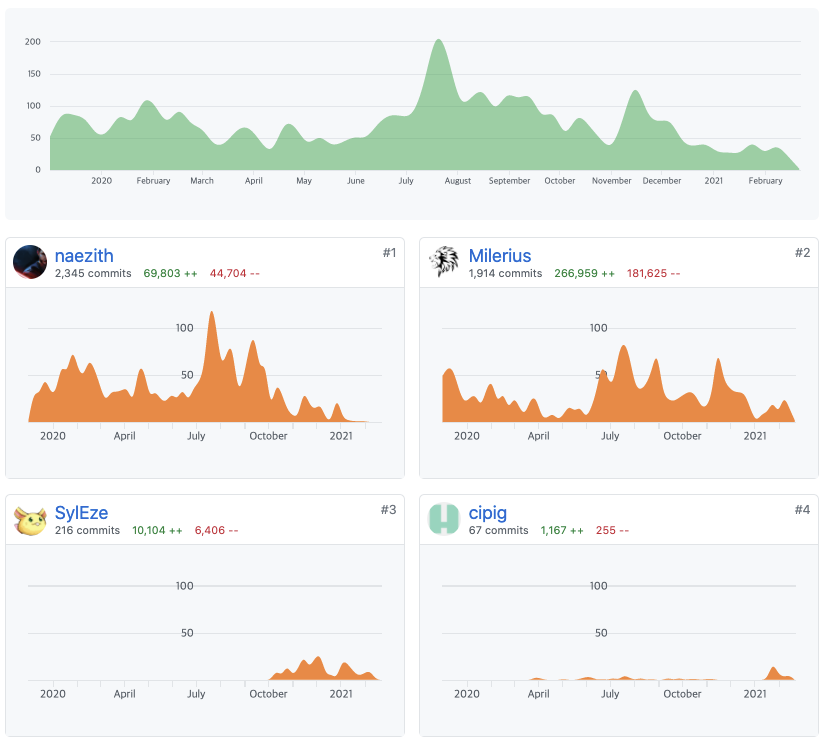The image size is (823, 743).
Task: Open the cipig username link
Action: coord(488,513)
